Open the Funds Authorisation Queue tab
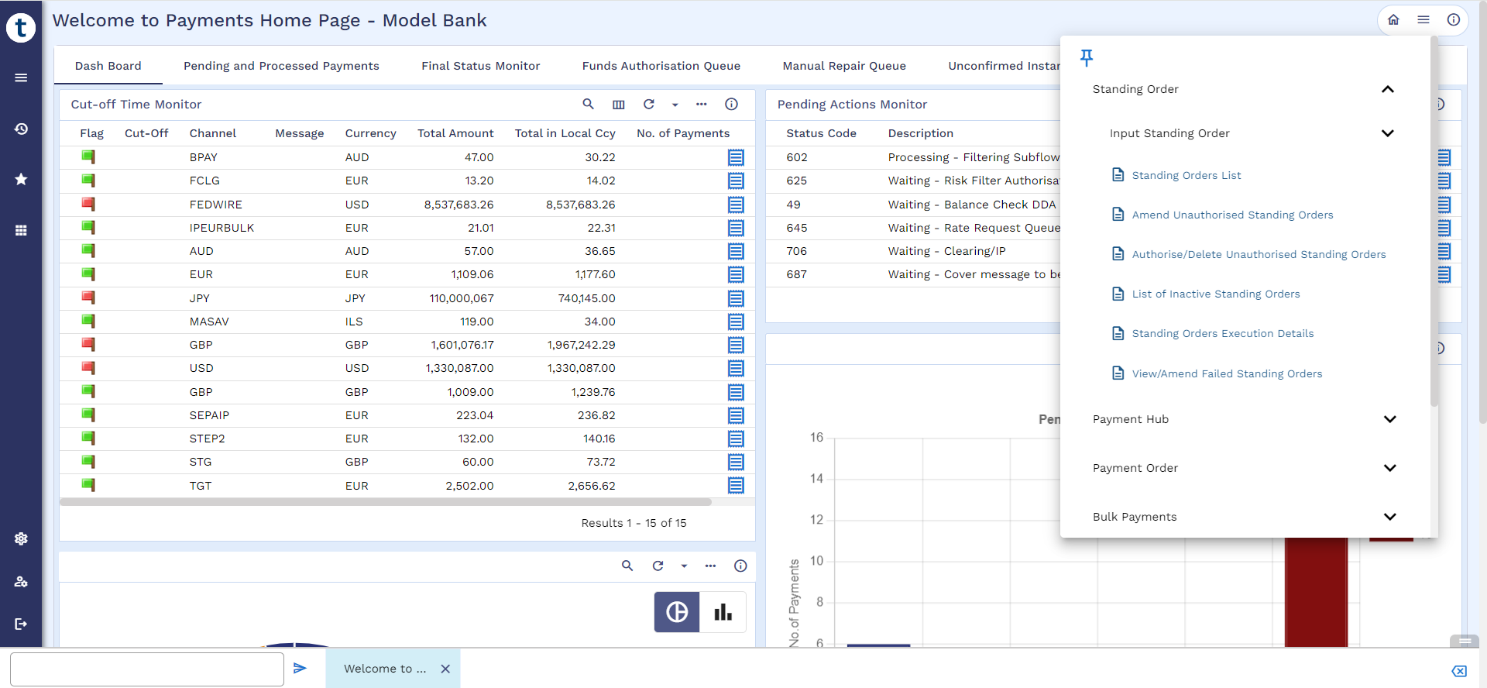Viewport: 1487px width, 688px height. (661, 66)
